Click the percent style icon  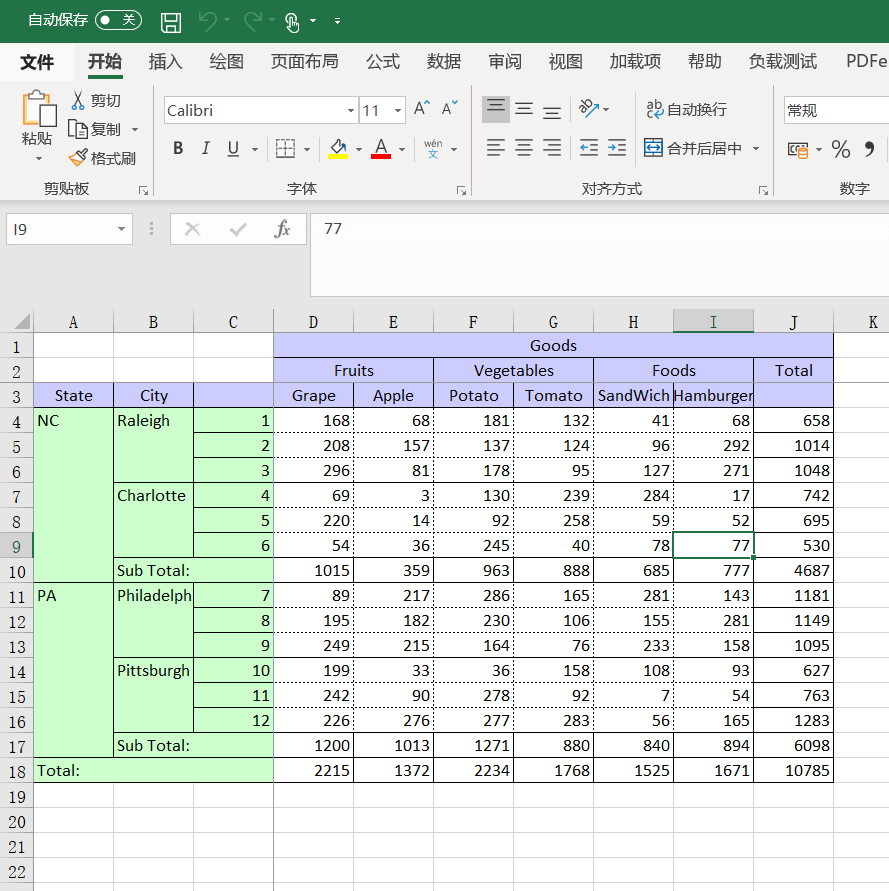[841, 149]
